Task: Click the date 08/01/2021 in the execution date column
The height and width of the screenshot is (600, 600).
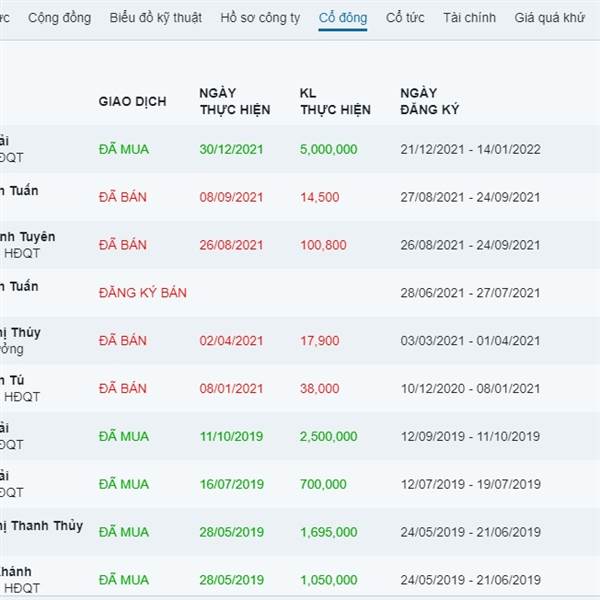Action: [232, 388]
